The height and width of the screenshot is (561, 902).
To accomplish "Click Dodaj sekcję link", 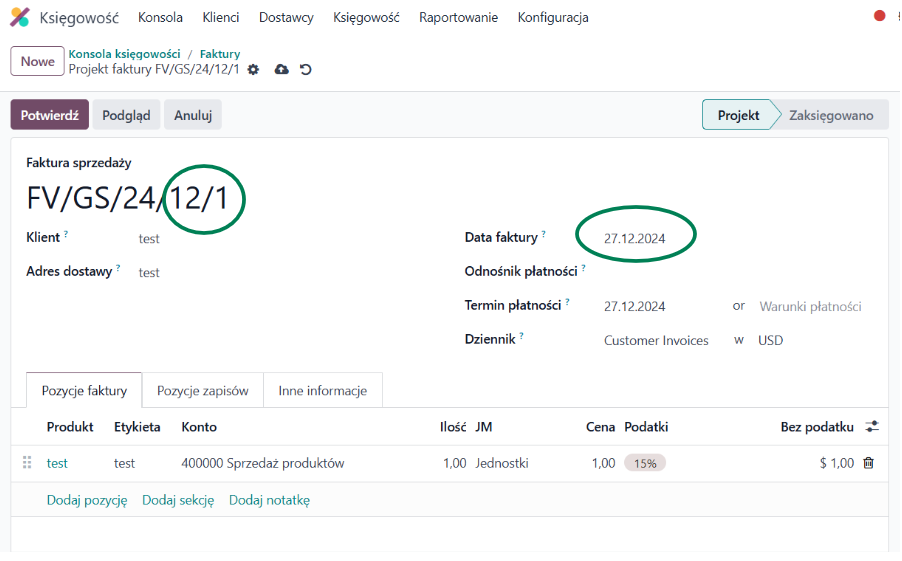I will pos(178,500).
